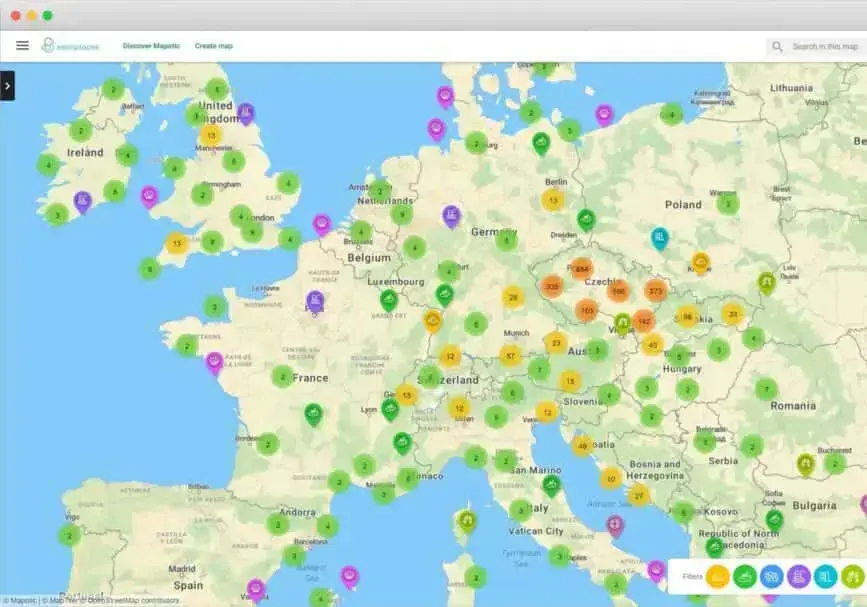Enable the lime green filter circle
This screenshot has width=867, height=607.
(x=852, y=577)
